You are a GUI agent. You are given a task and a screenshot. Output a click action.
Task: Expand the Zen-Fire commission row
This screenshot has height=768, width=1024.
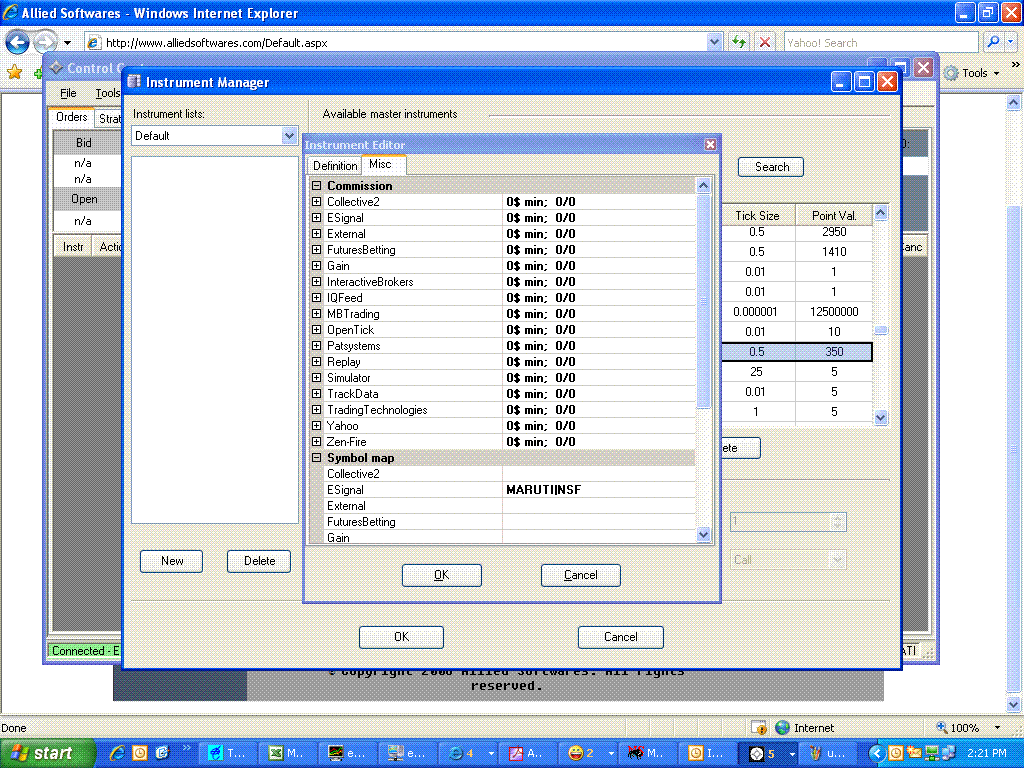317,441
